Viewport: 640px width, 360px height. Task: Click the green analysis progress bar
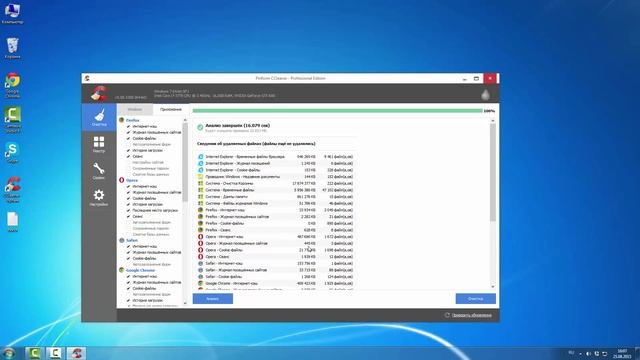coord(338,111)
